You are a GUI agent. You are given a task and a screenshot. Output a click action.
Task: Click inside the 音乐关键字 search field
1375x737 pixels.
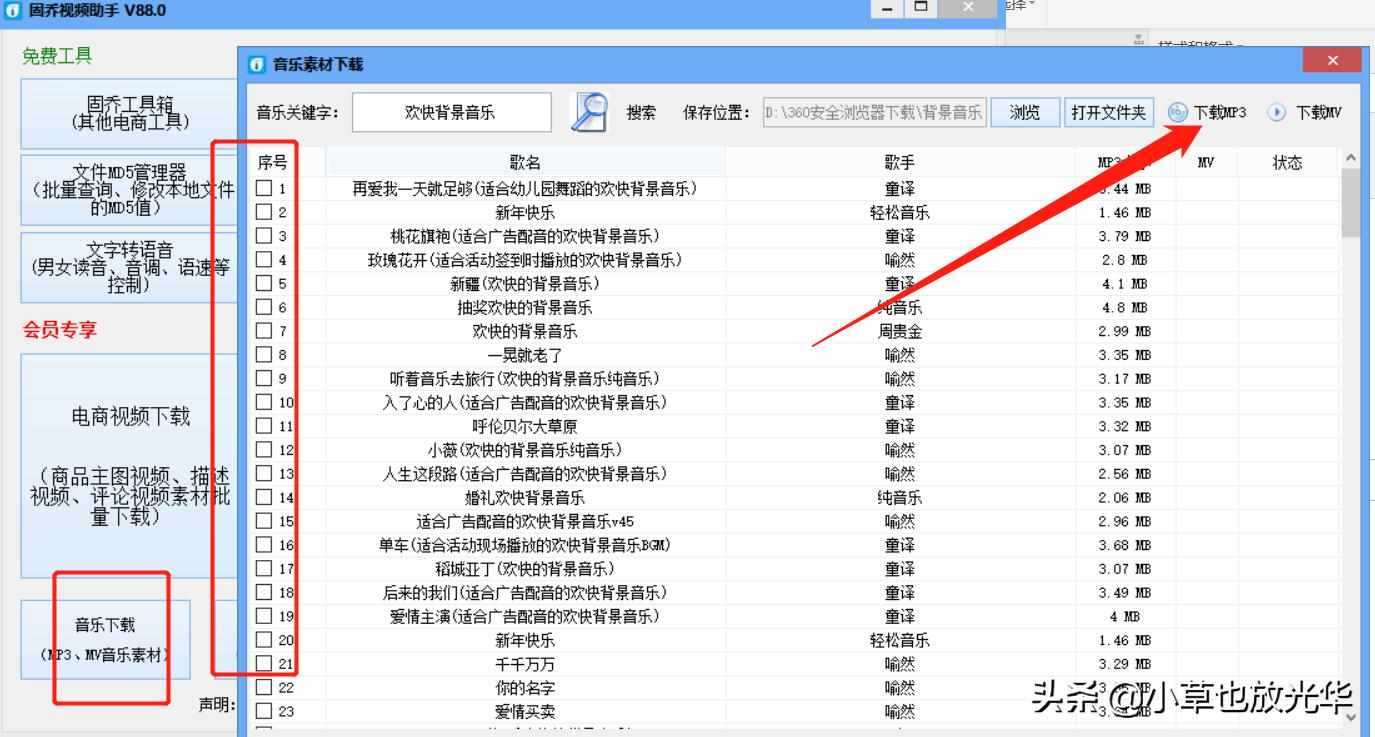(450, 112)
